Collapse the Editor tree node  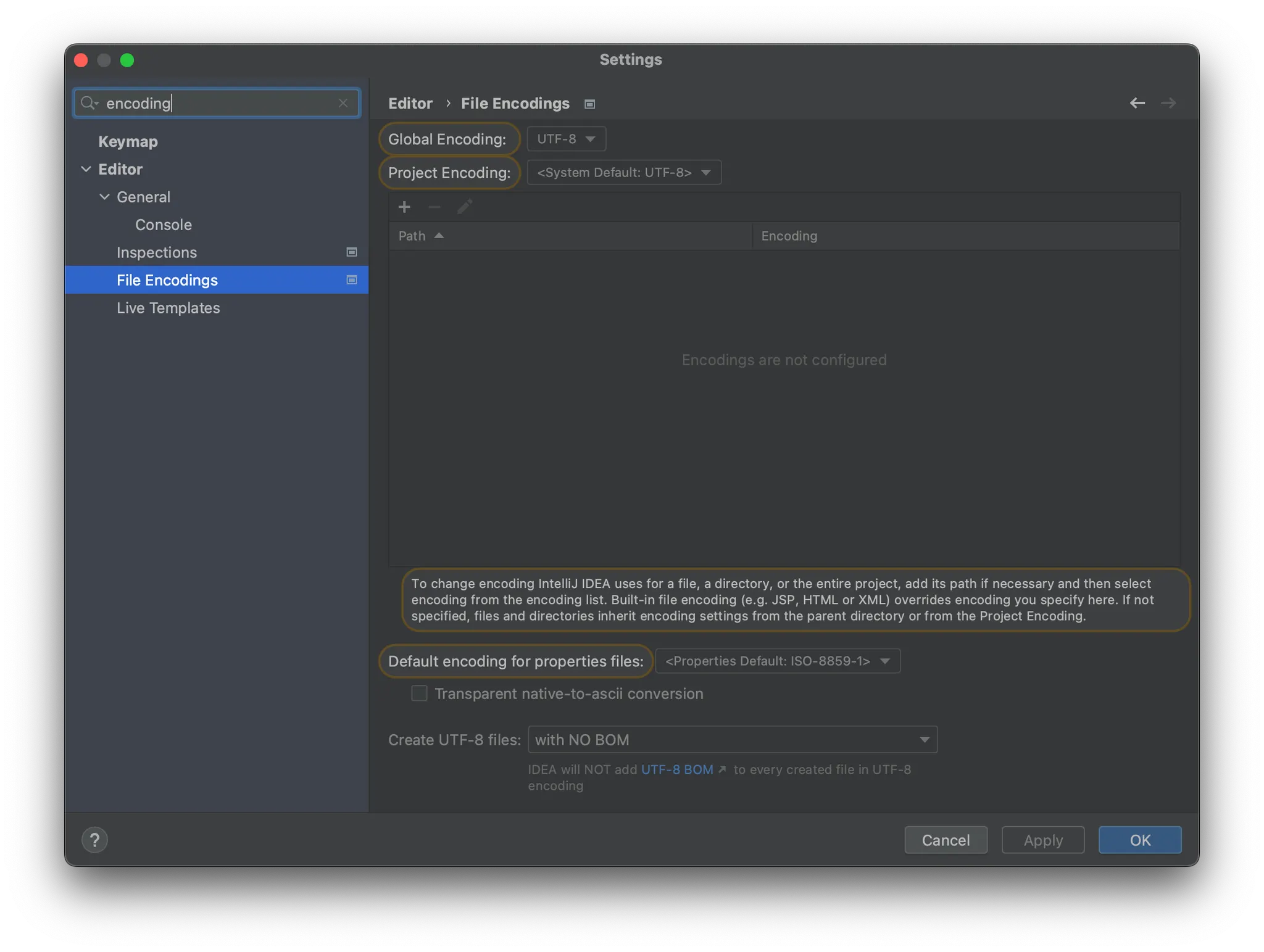pos(86,169)
